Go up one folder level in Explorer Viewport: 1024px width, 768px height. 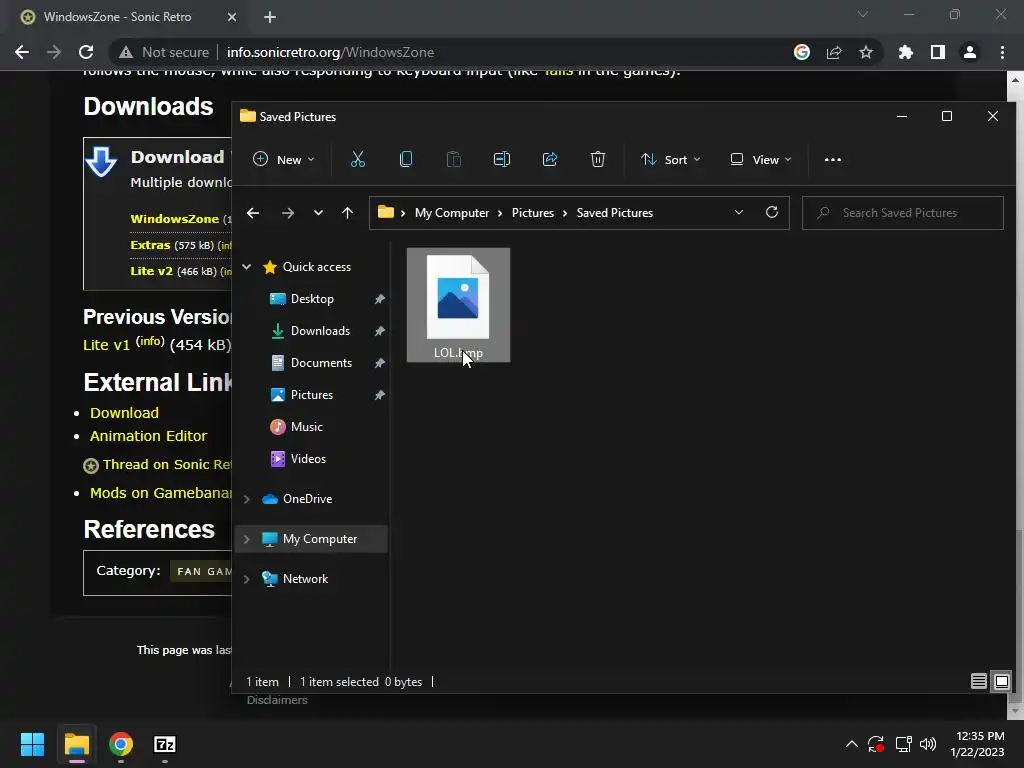(x=347, y=213)
